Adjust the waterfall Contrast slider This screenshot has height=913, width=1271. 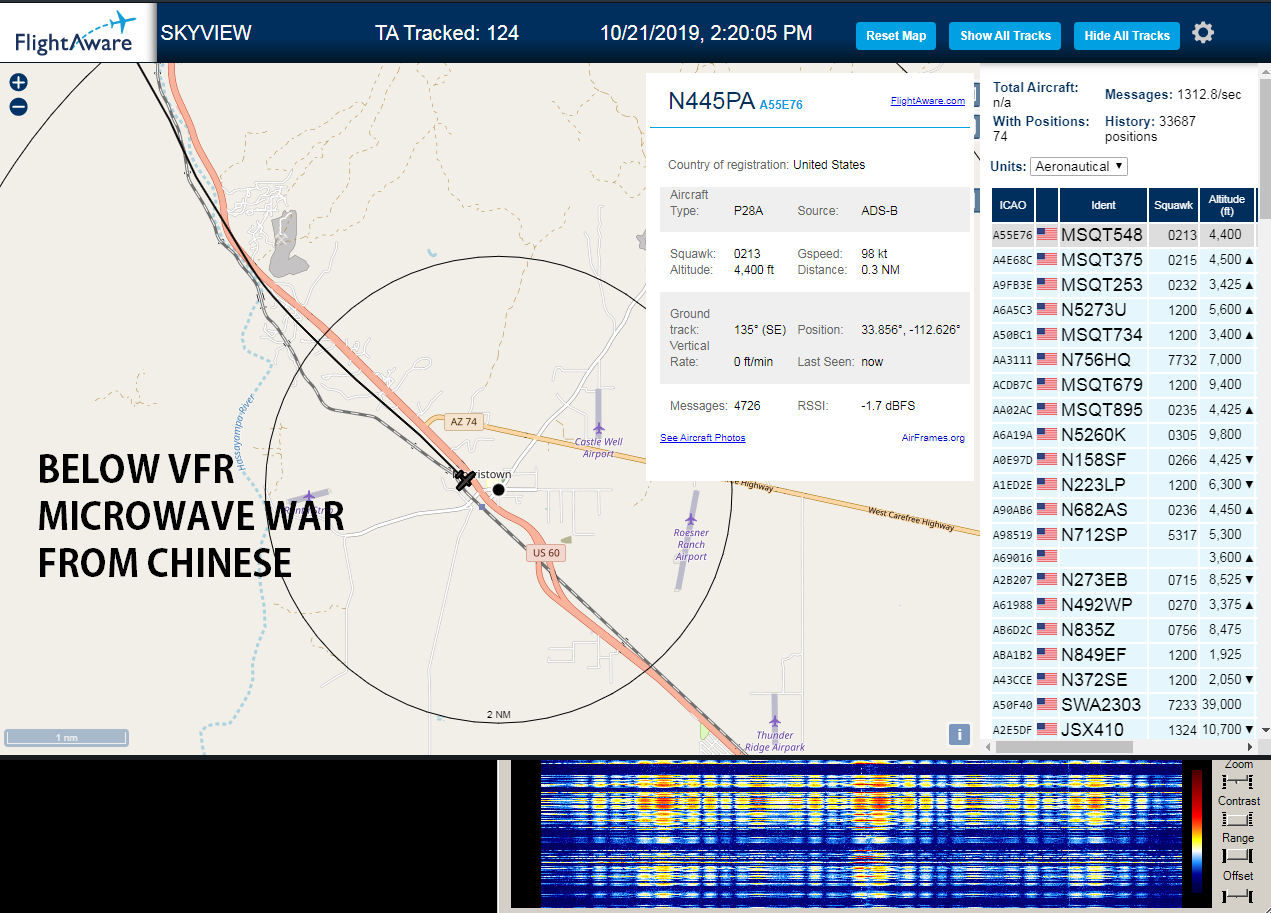pyautogui.click(x=1238, y=818)
